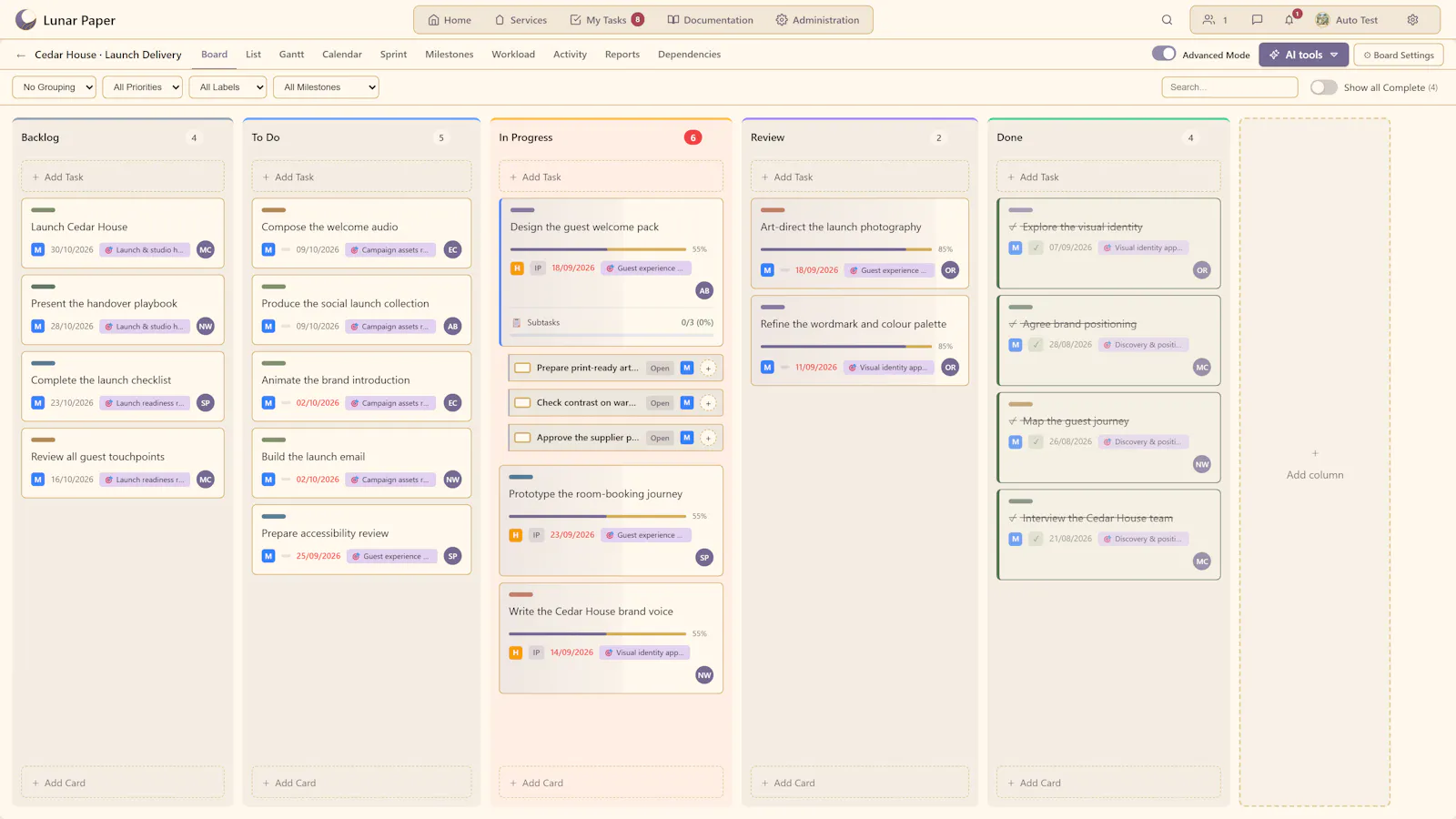Click the Board Settings button
1456x819 pixels.
(1399, 55)
